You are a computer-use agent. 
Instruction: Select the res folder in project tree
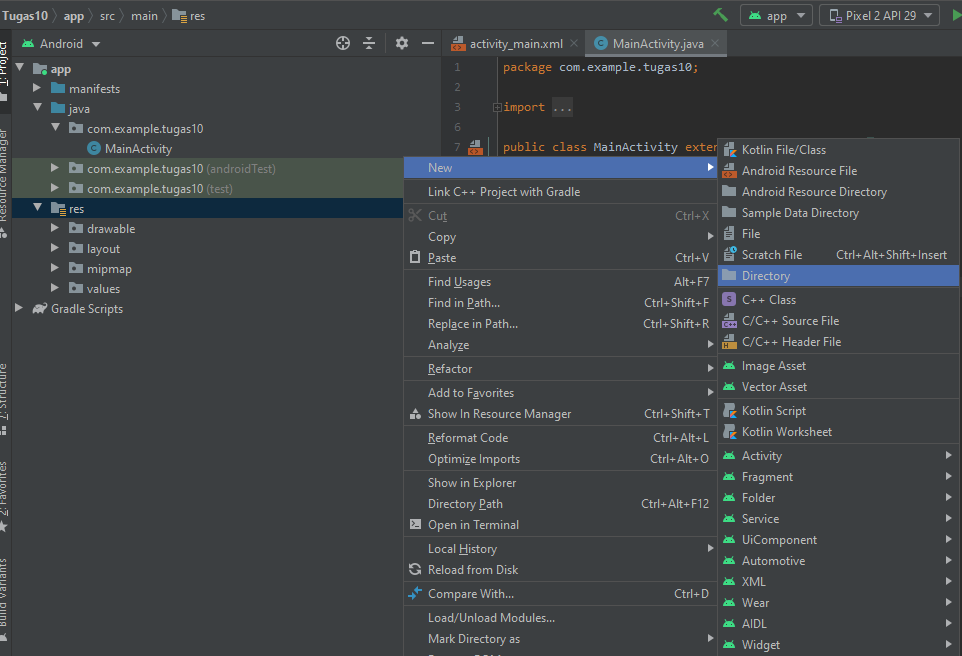tap(207, 208)
